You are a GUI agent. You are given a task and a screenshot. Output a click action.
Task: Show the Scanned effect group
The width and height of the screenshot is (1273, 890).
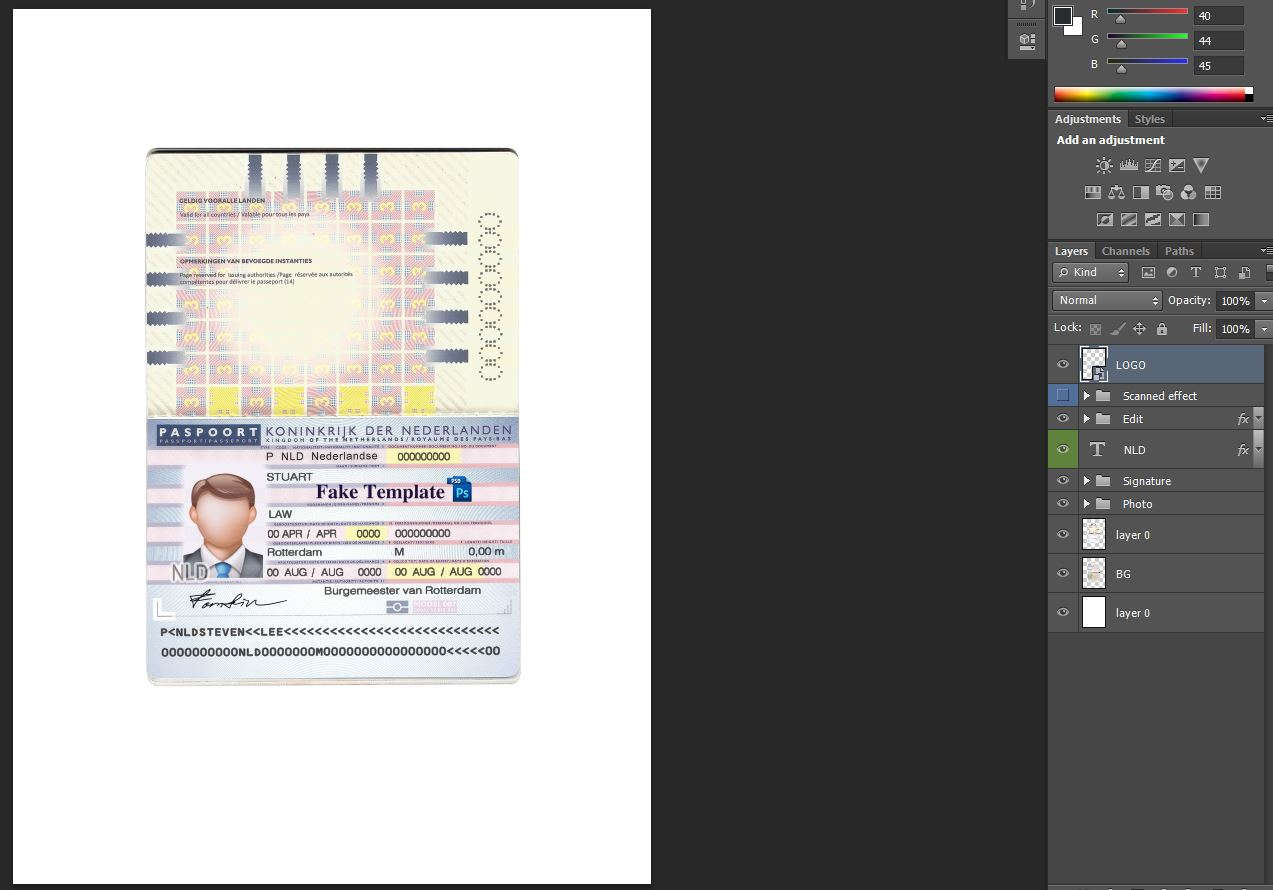pyautogui.click(x=1063, y=395)
